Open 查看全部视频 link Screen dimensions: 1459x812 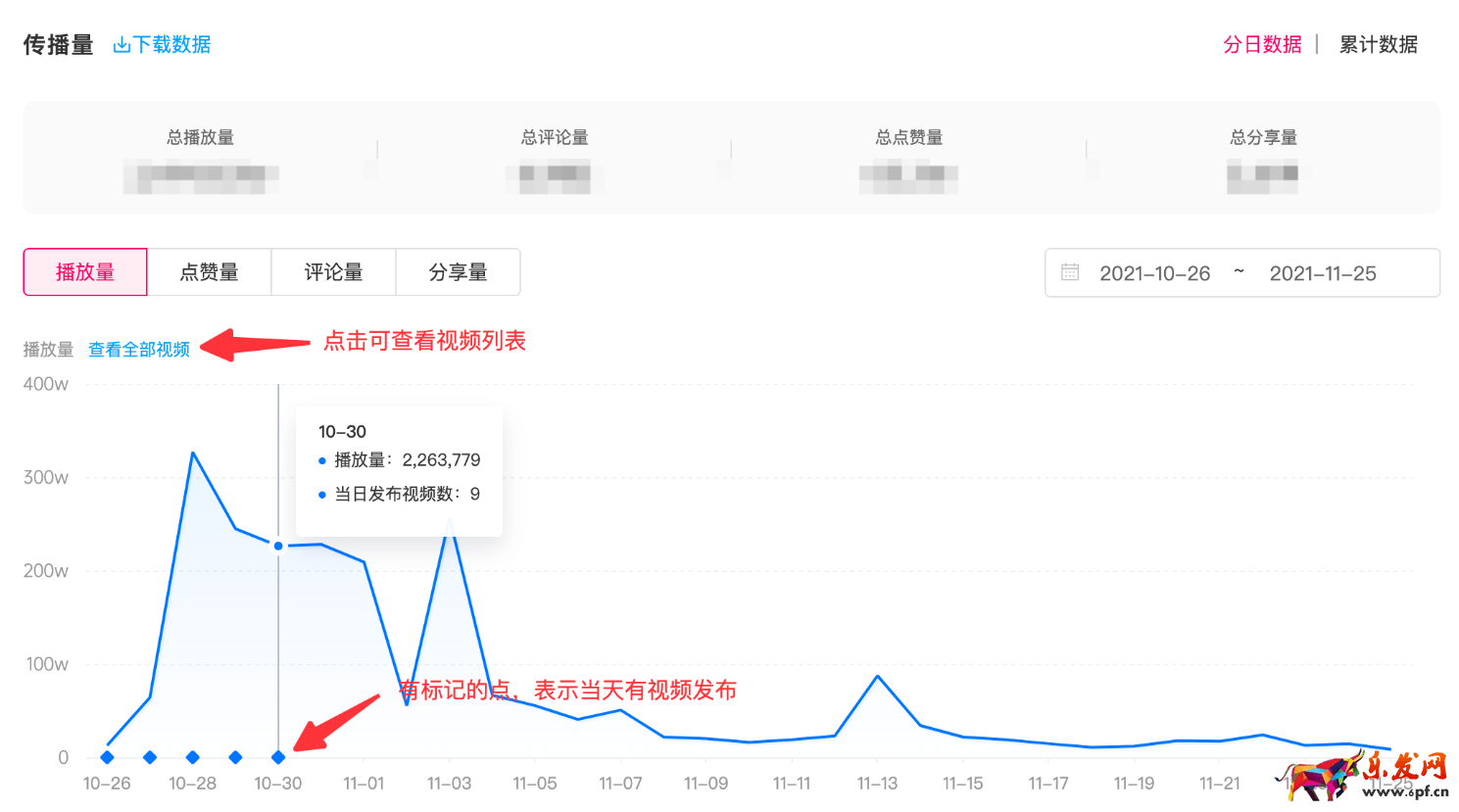pyautogui.click(x=139, y=350)
